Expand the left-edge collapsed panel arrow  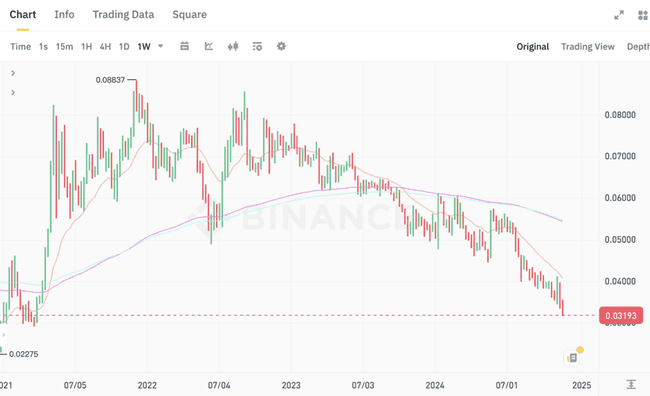point(3,334)
